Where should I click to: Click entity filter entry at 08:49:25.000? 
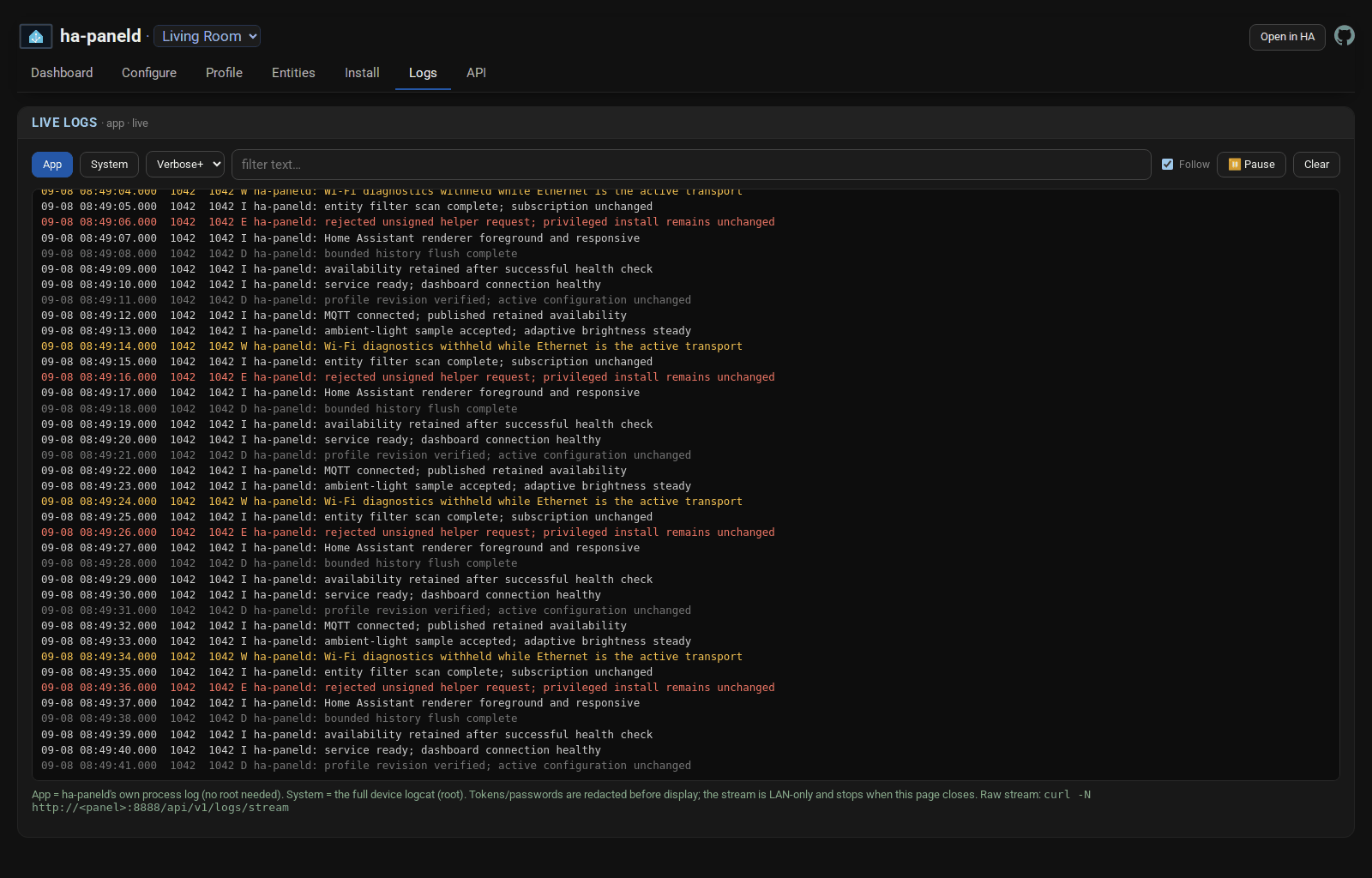point(346,517)
